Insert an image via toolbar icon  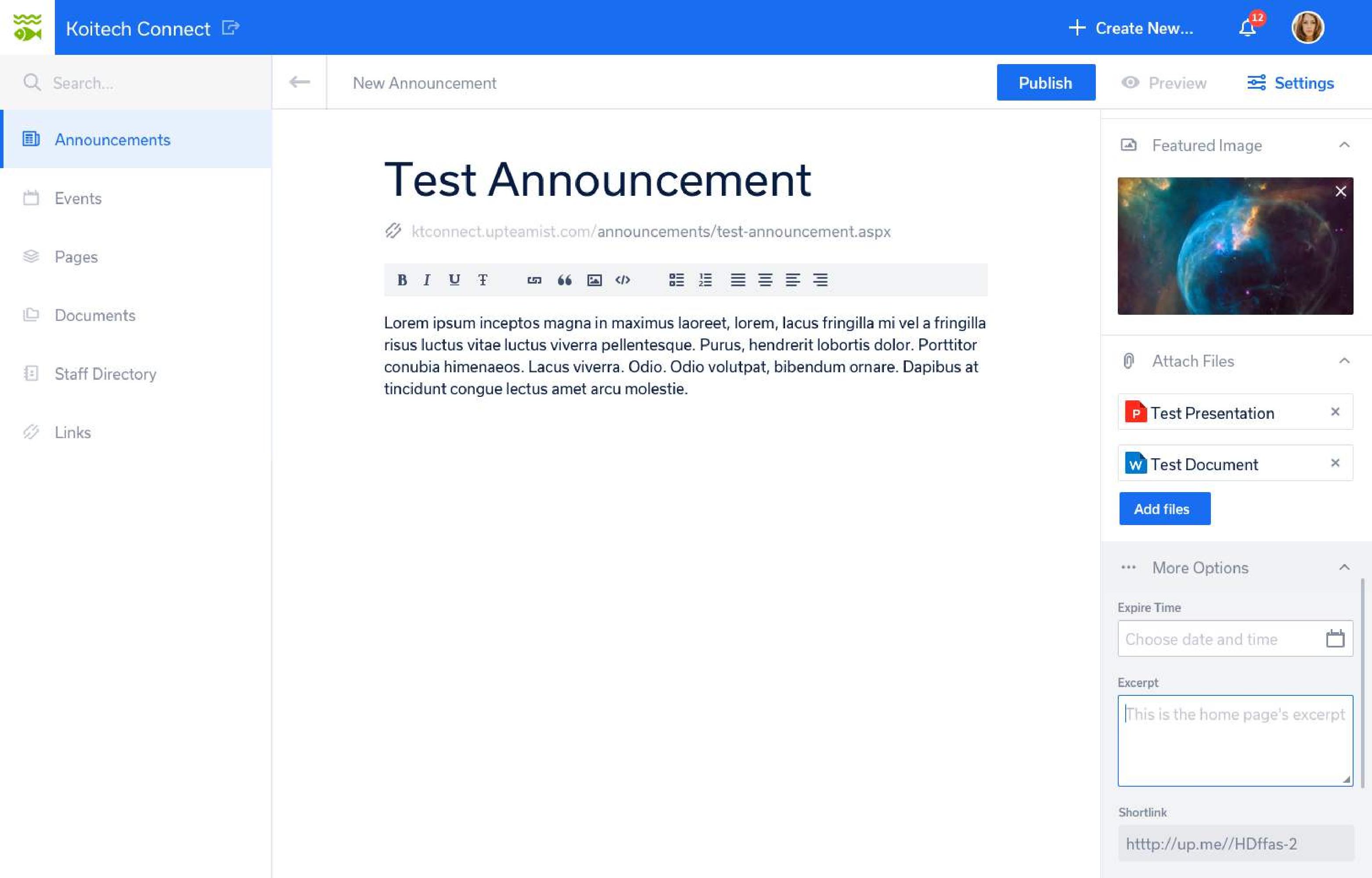[x=594, y=280]
